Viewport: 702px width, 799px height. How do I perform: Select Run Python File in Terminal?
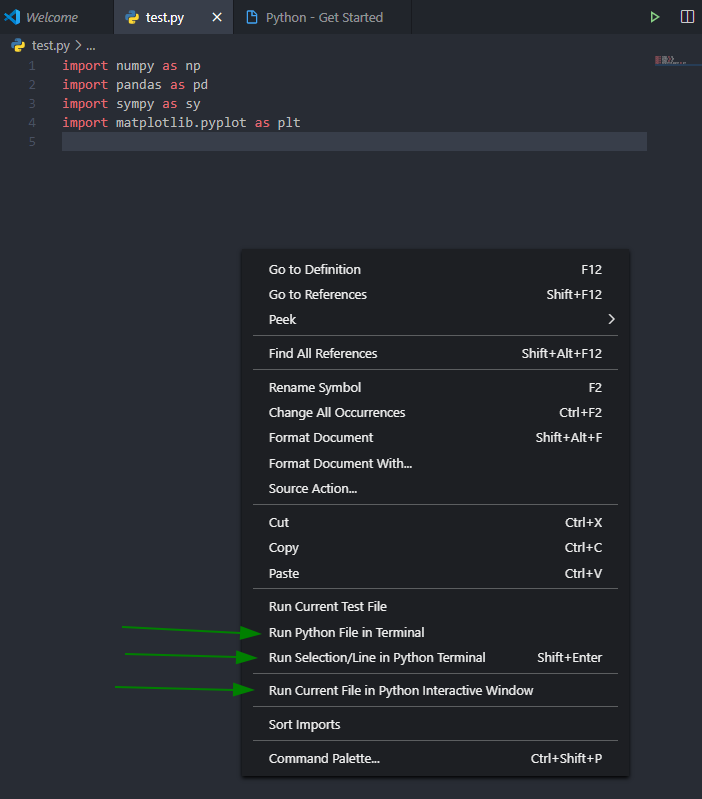[x=346, y=632]
